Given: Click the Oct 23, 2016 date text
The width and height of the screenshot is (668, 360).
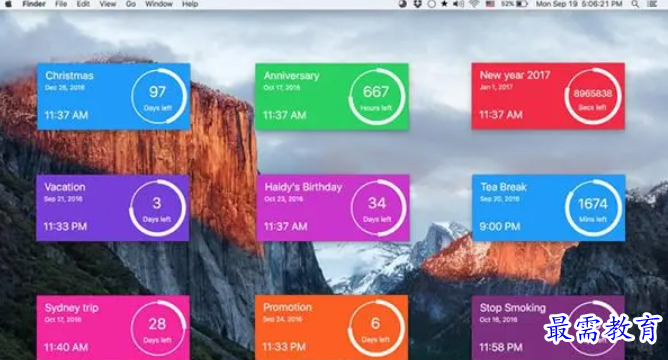Looking at the screenshot, I should pos(284,199).
